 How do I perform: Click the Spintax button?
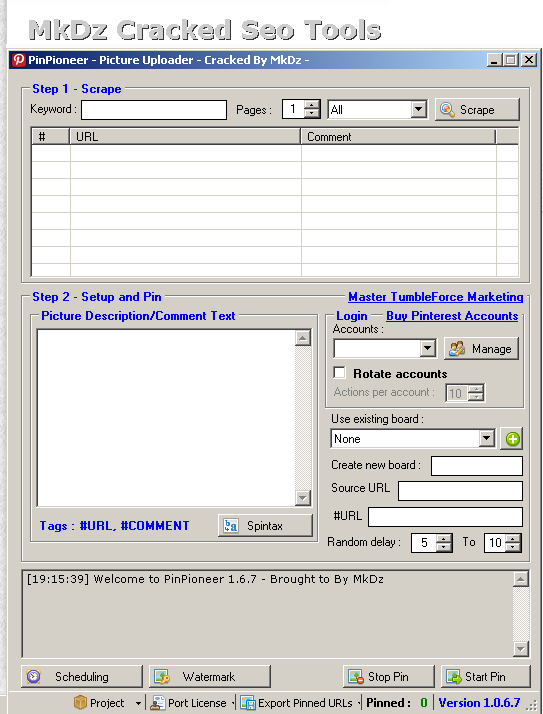coord(265,526)
